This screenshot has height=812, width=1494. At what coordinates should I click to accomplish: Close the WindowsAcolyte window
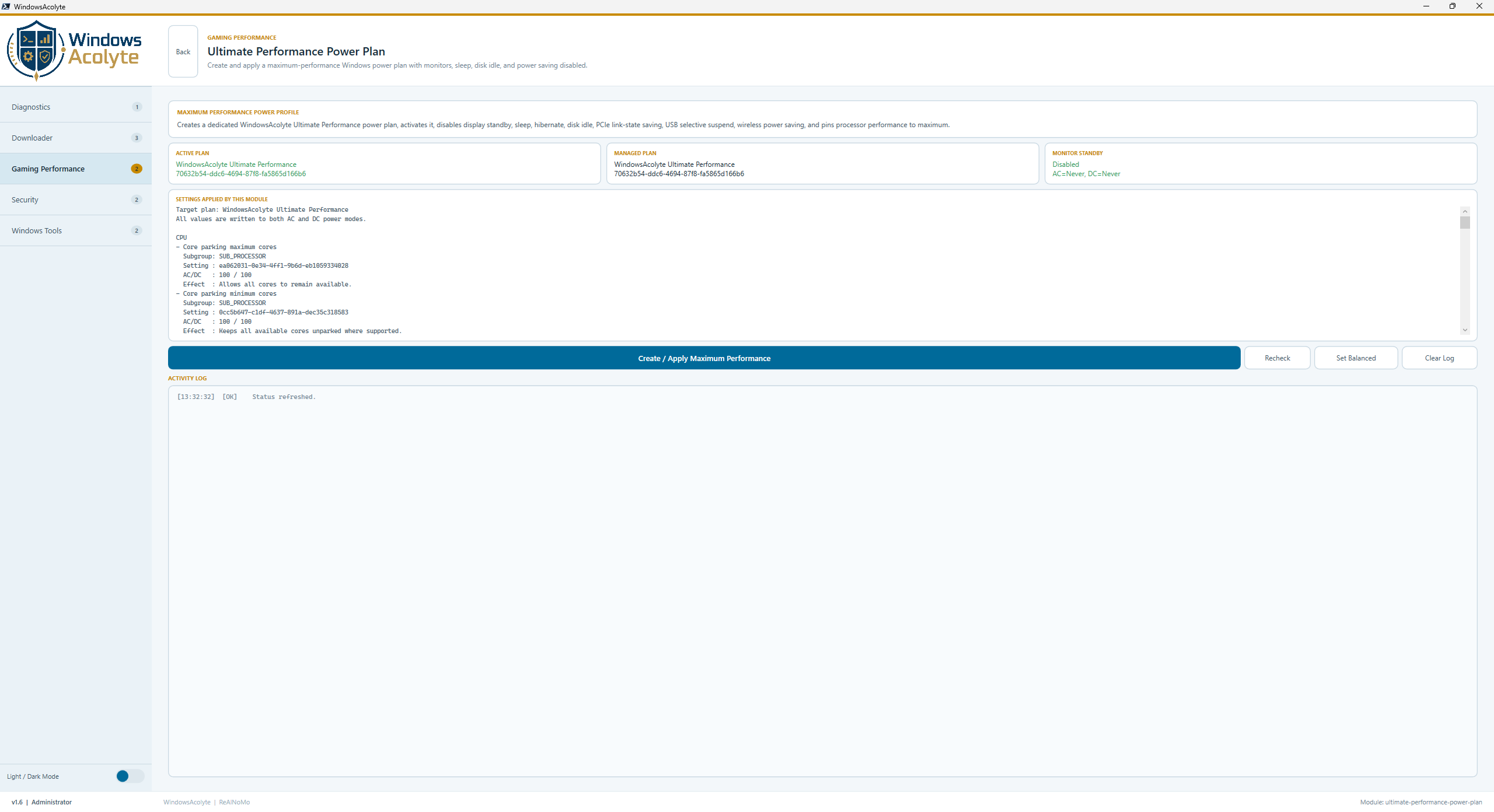pyautogui.click(x=1479, y=6)
